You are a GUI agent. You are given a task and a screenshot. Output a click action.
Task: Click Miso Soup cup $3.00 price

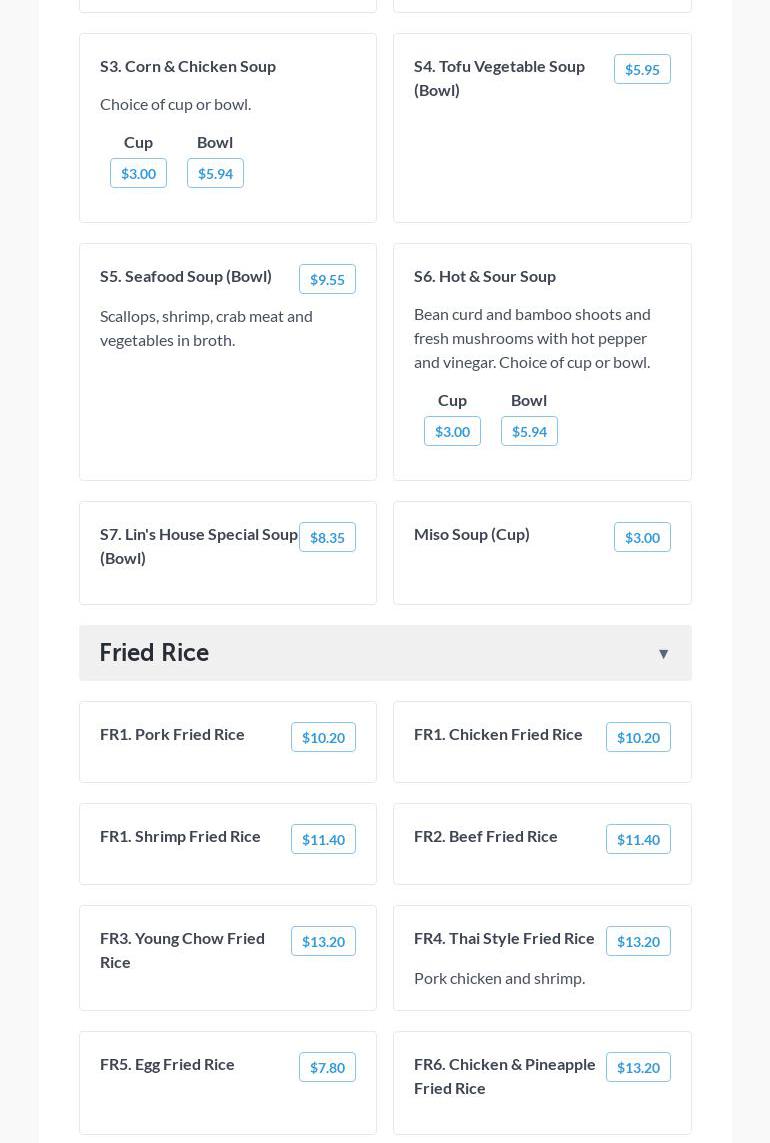coord(642,537)
